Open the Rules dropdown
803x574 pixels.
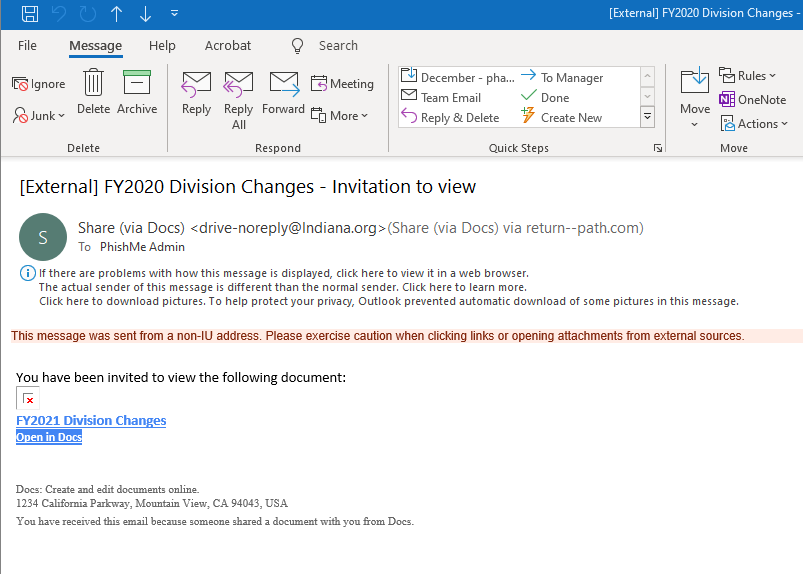[x=747, y=76]
